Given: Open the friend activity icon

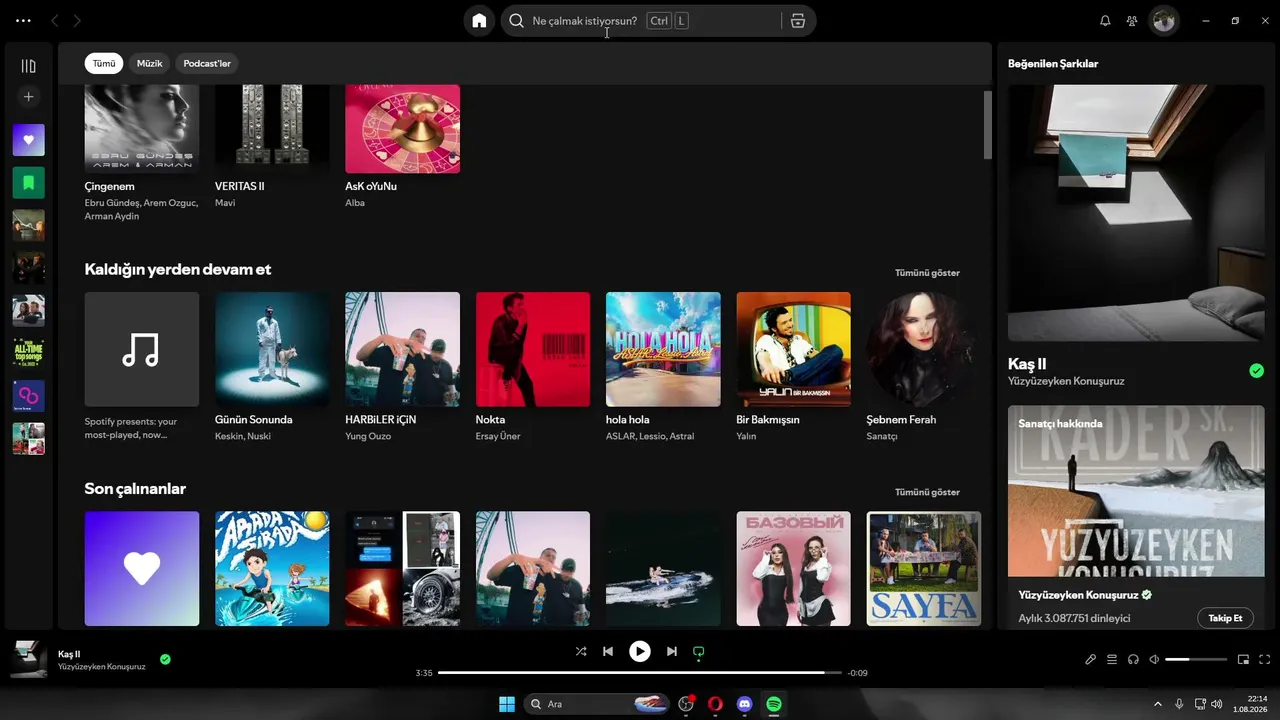Looking at the screenshot, I should [x=1132, y=21].
